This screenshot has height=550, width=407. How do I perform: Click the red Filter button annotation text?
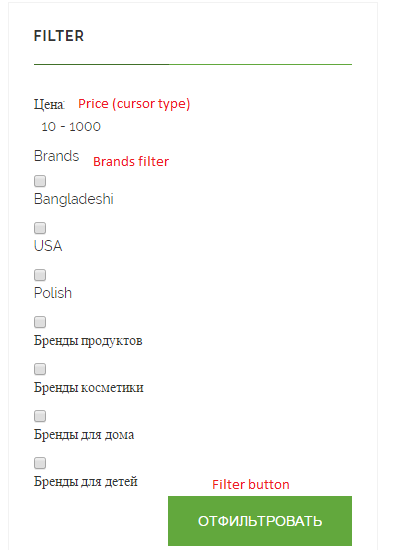point(251,484)
